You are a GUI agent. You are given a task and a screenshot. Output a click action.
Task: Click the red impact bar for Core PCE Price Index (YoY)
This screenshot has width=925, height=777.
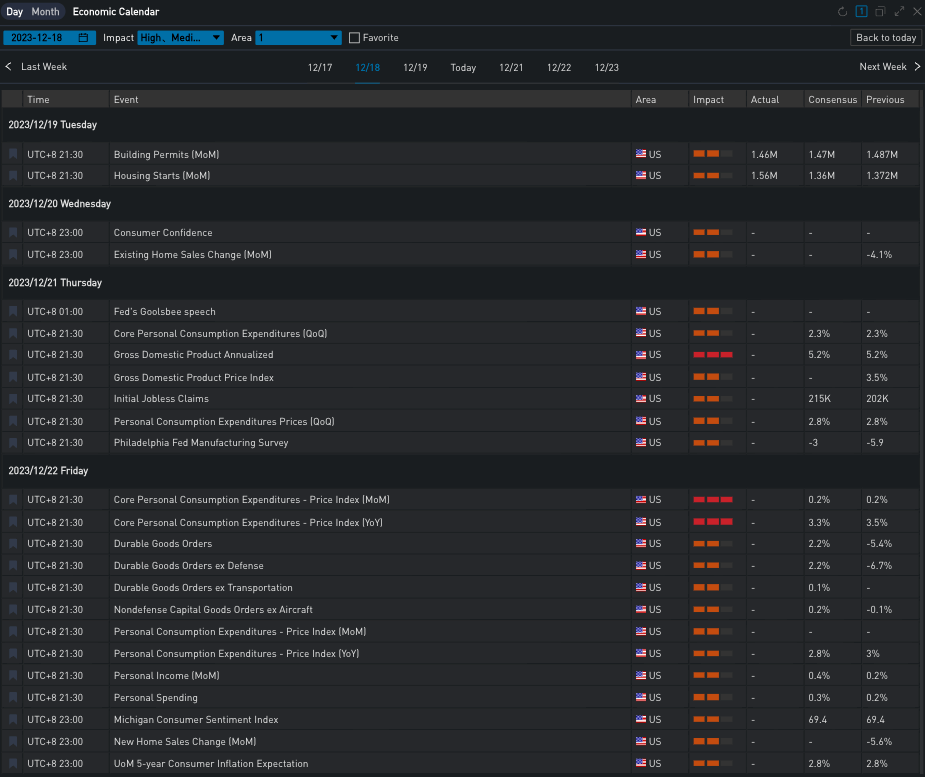pos(712,522)
